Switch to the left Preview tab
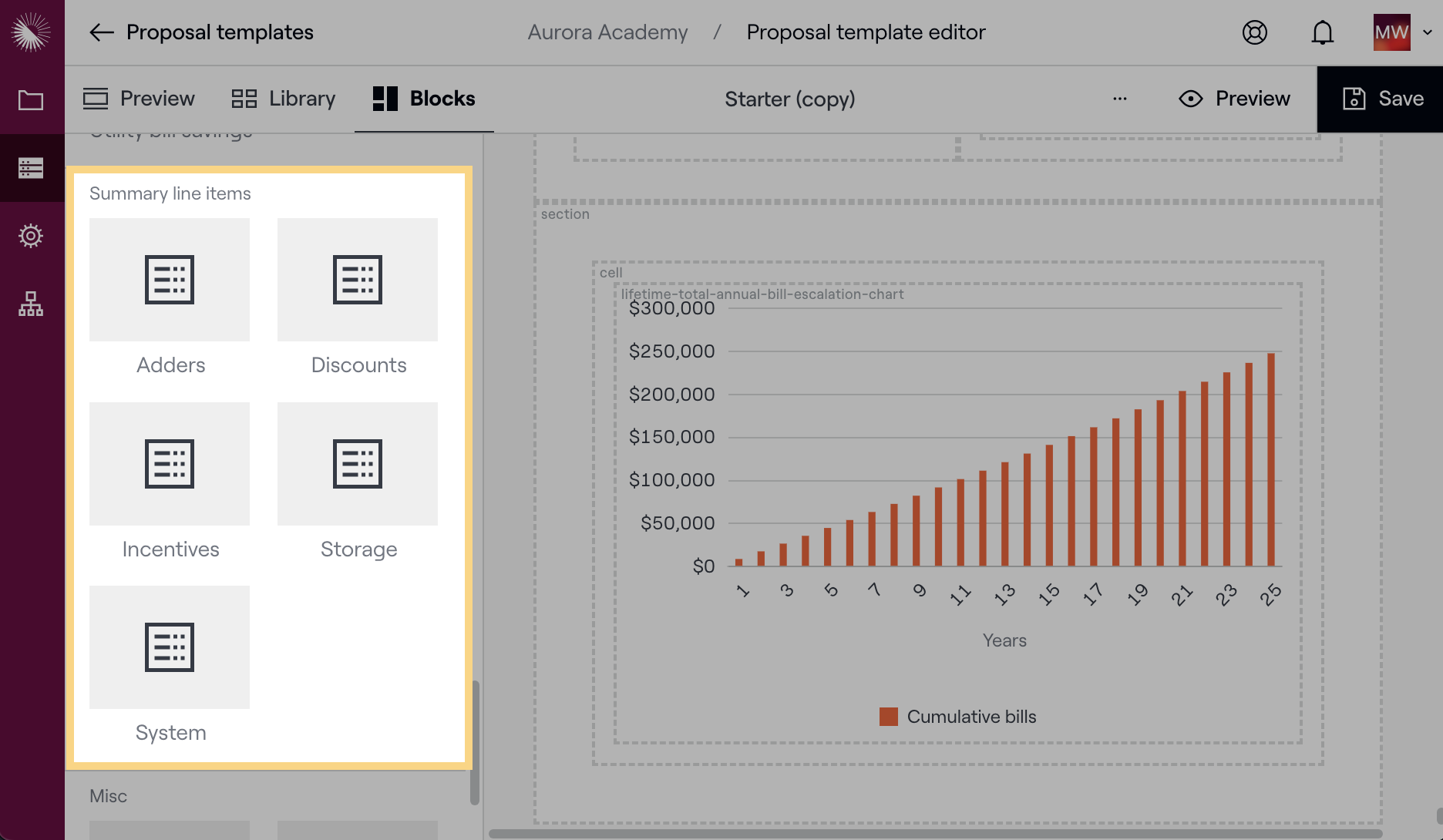The height and width of the screenshot is (840, 1443). (x=140, y=99)
